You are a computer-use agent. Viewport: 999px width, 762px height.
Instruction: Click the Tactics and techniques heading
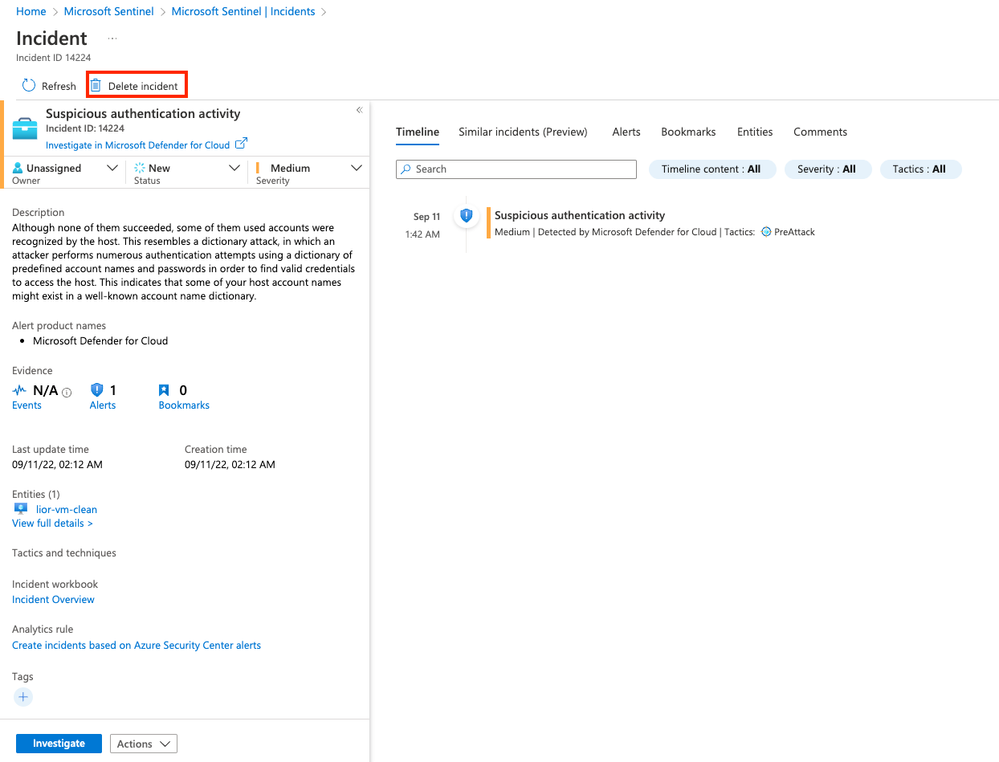coord(64,553)
